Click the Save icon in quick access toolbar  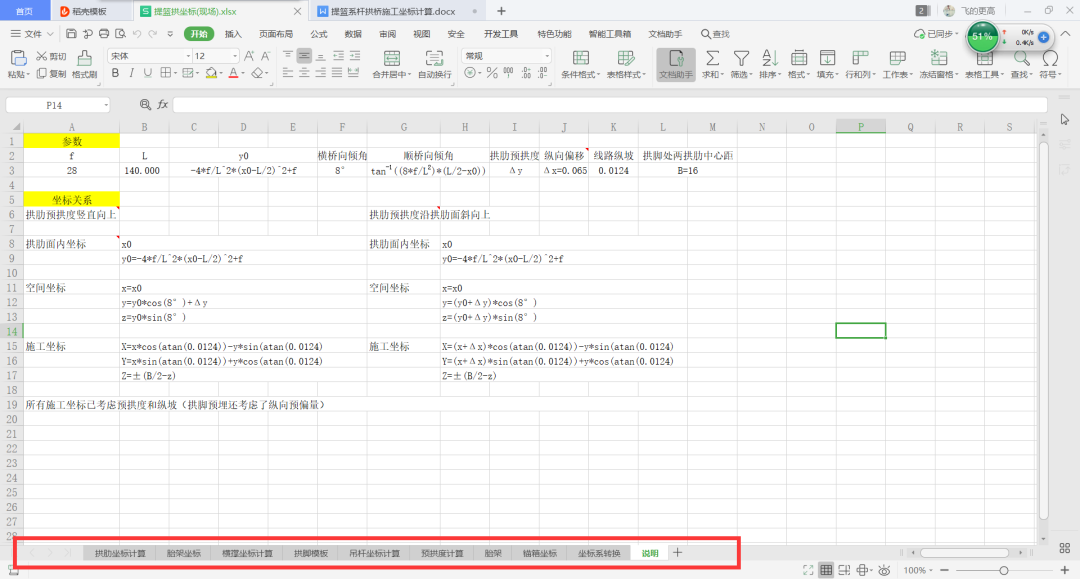[71, 34]
